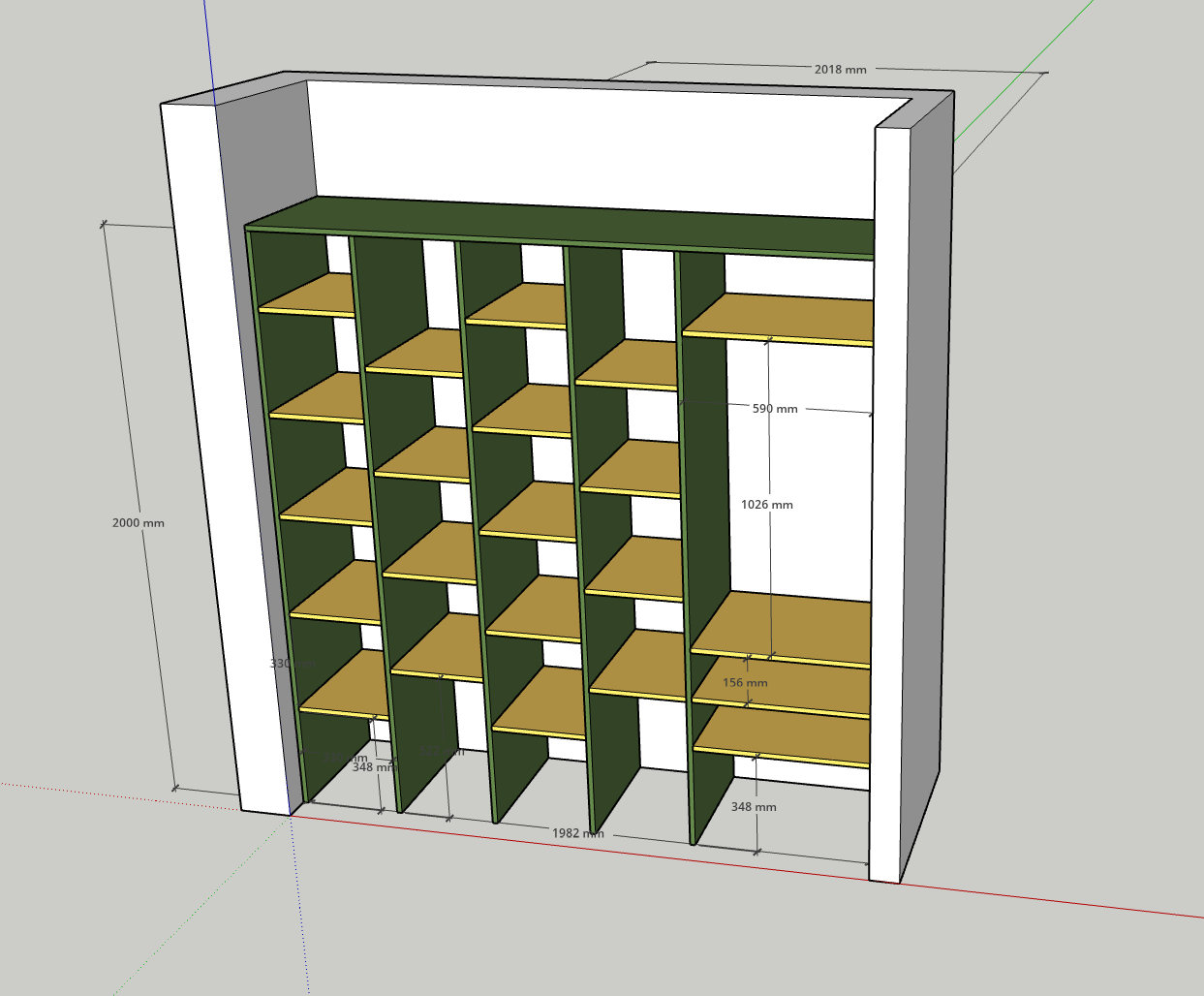Viewport: 1204px width, 996px height.
Task: Select the left white wall front face
Action: (203, 436)
